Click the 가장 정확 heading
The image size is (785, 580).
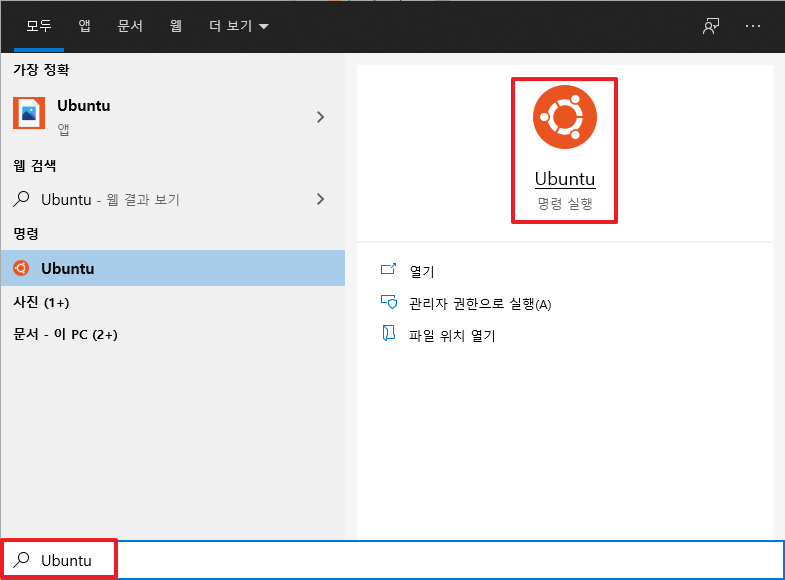pyautogui.click(x=41, y=70)
